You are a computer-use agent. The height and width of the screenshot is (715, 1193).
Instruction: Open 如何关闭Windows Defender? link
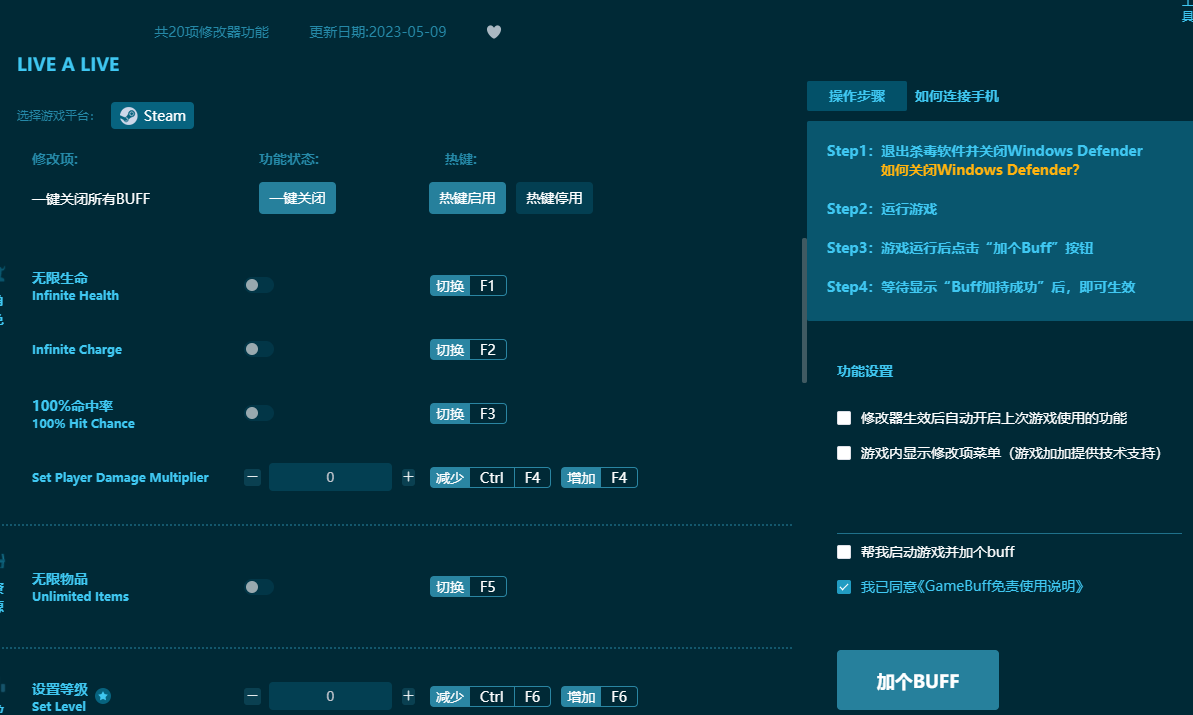click(x=980, y=170)
